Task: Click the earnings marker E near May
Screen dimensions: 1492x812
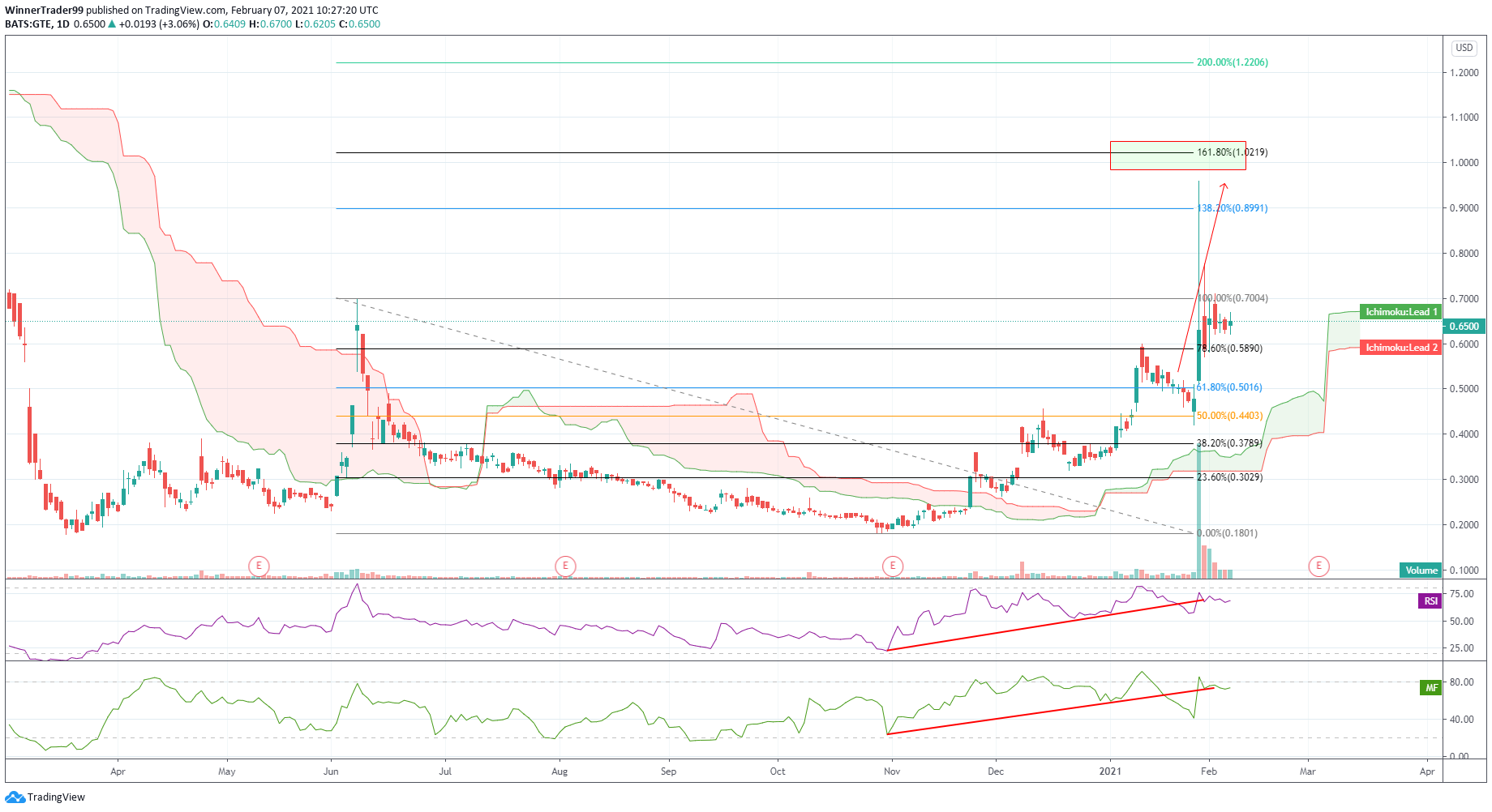Action: click(259, 566)
